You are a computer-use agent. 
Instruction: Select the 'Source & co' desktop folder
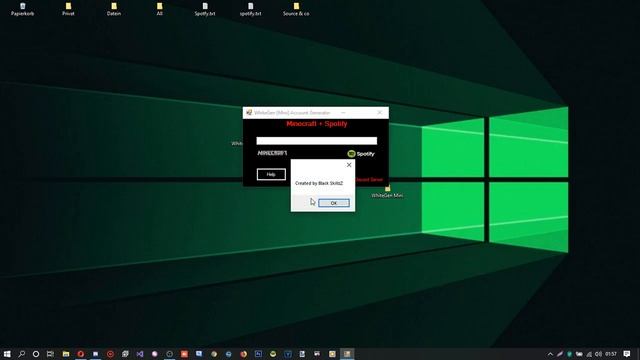tap(296, 9)
